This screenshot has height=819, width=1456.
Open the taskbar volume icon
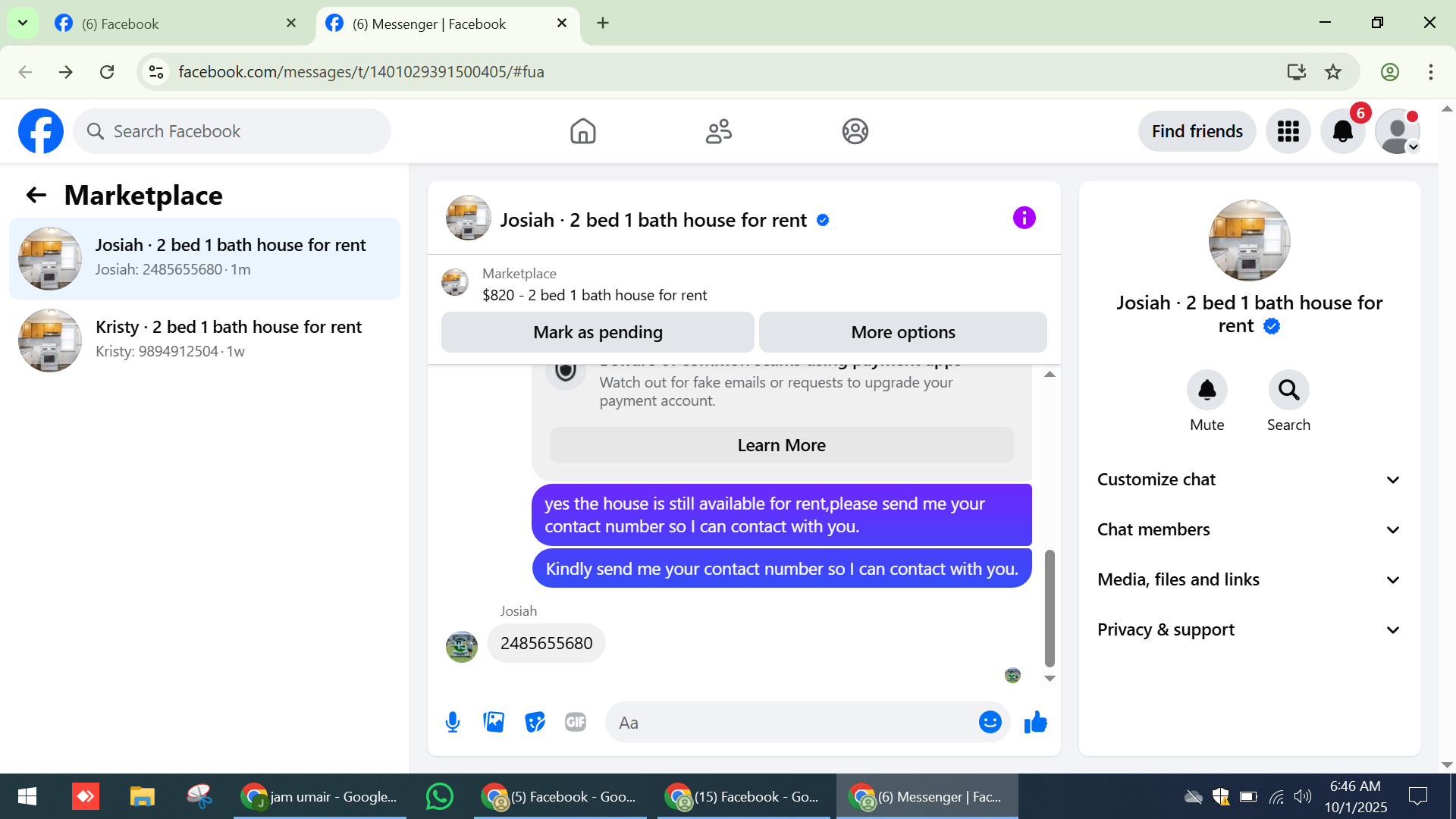[x=1303, y=796]
